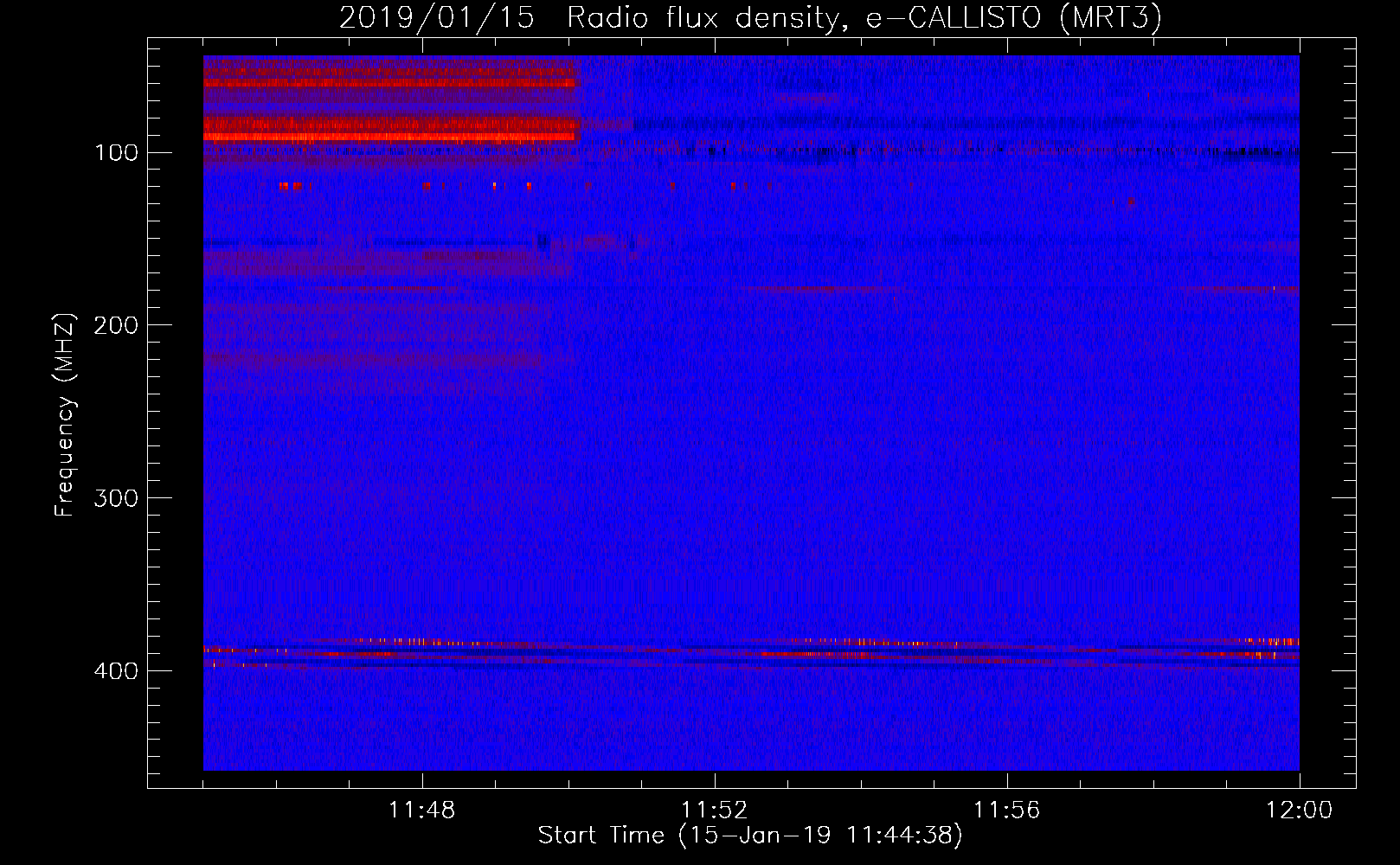
Task: Click the 100 frequency tick label
Action: click(x=117, y=153)
